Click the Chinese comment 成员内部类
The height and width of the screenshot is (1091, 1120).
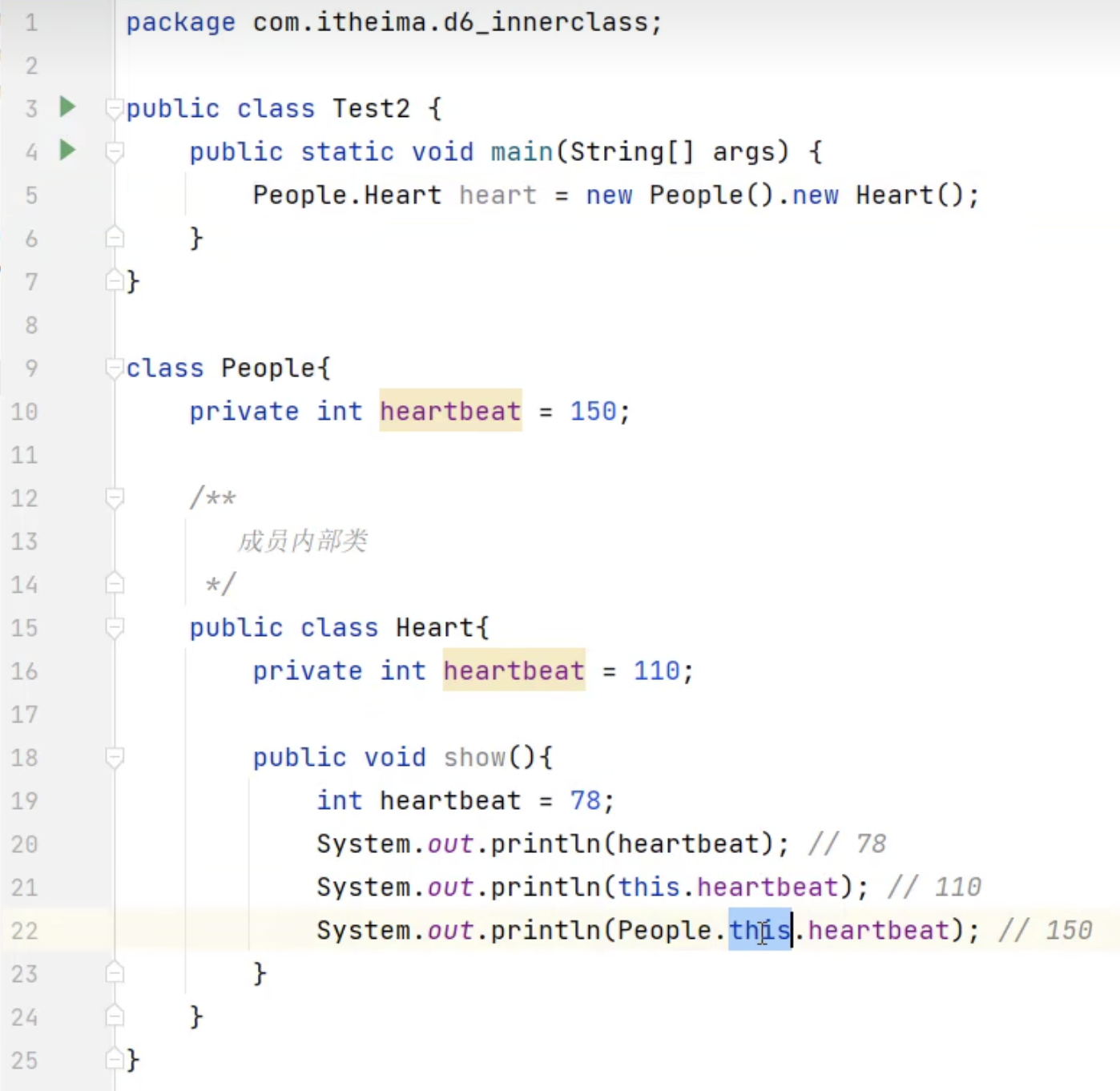point(302,541)
